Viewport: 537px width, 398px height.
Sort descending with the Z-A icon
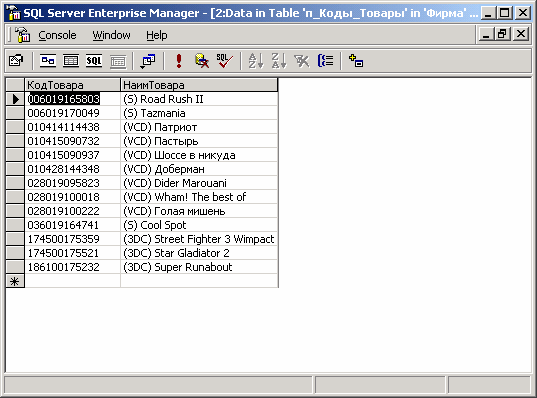(279, 61)
